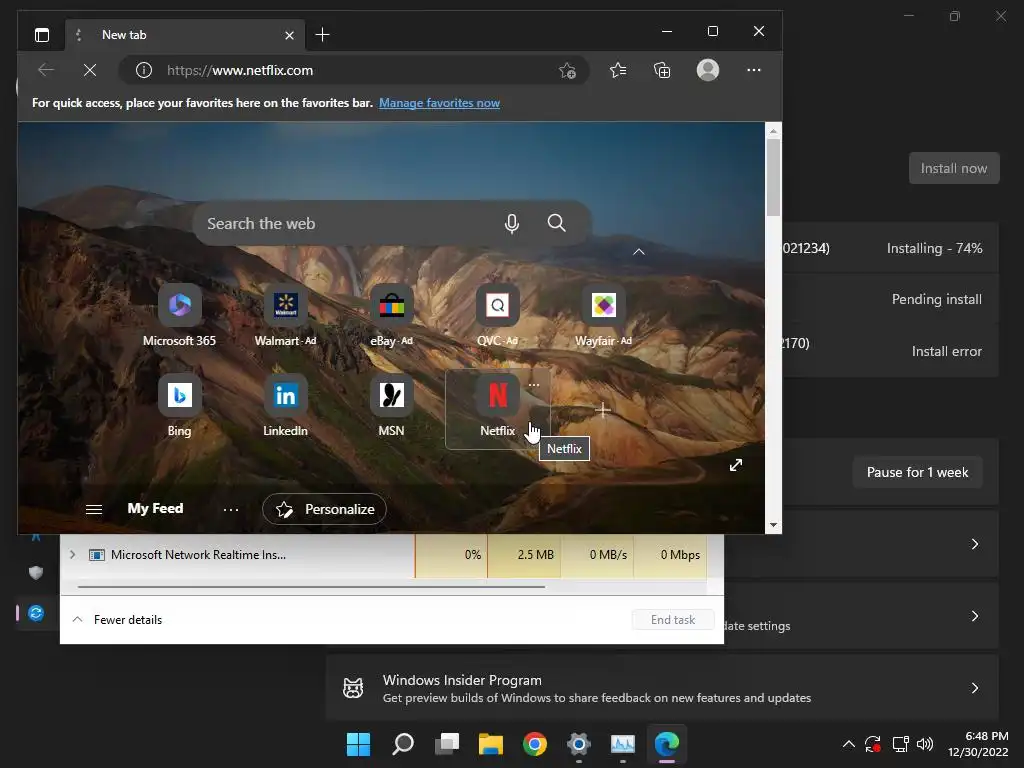The image size is (1024, 768).
Task: Open Edge Settings and more menu
Action: (754, 70)
